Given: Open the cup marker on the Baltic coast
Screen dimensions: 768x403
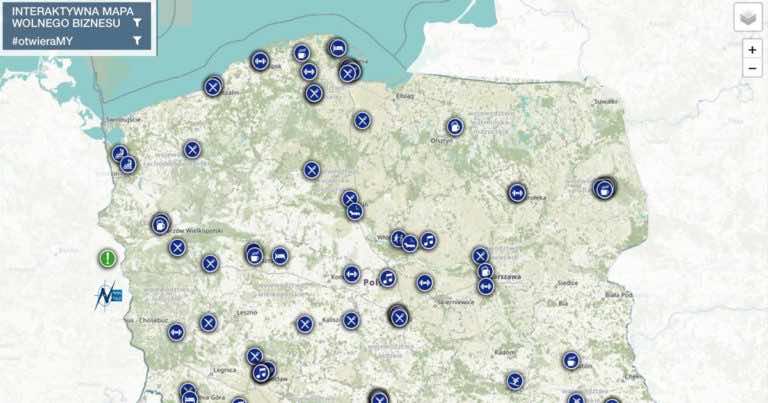Looking at the screenshot, I should [301, 53].
